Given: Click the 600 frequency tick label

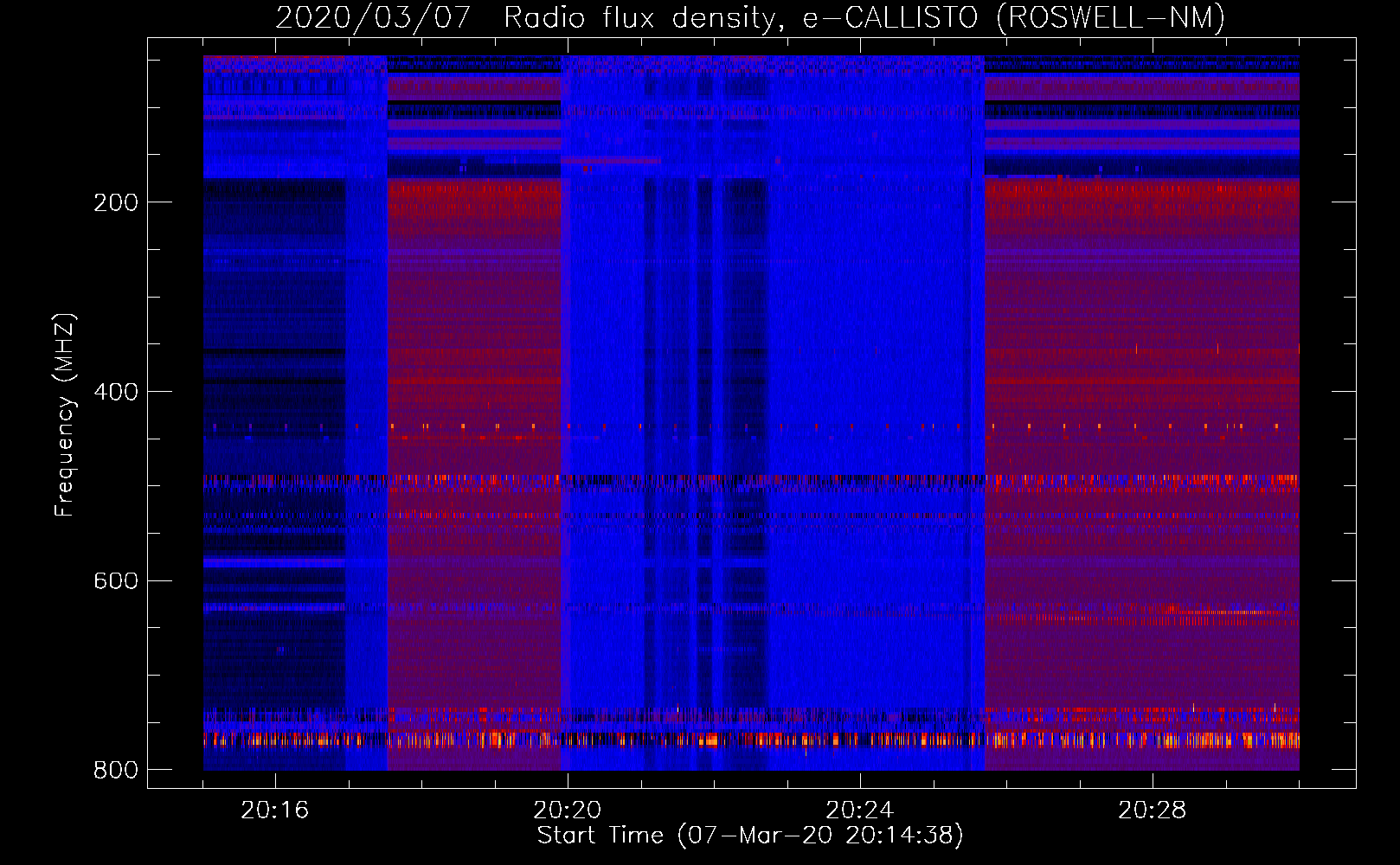Looking at the screenshot, I should coord(116,580).
